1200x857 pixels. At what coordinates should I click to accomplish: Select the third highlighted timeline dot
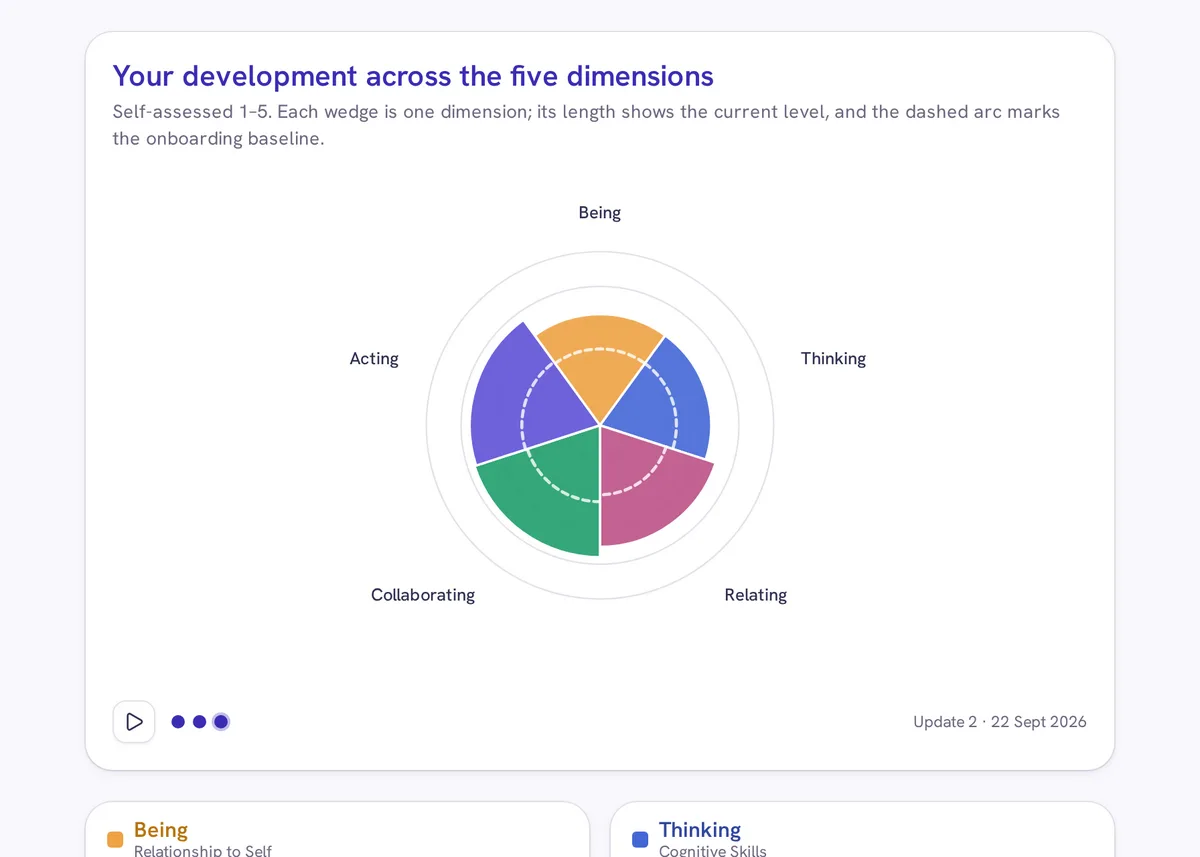click(x=221, y=722)
